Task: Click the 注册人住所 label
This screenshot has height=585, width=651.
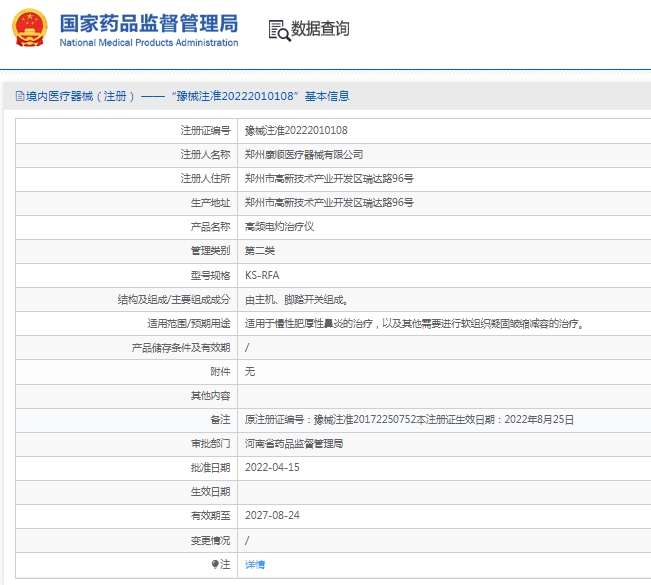Action: pos(206,179)
